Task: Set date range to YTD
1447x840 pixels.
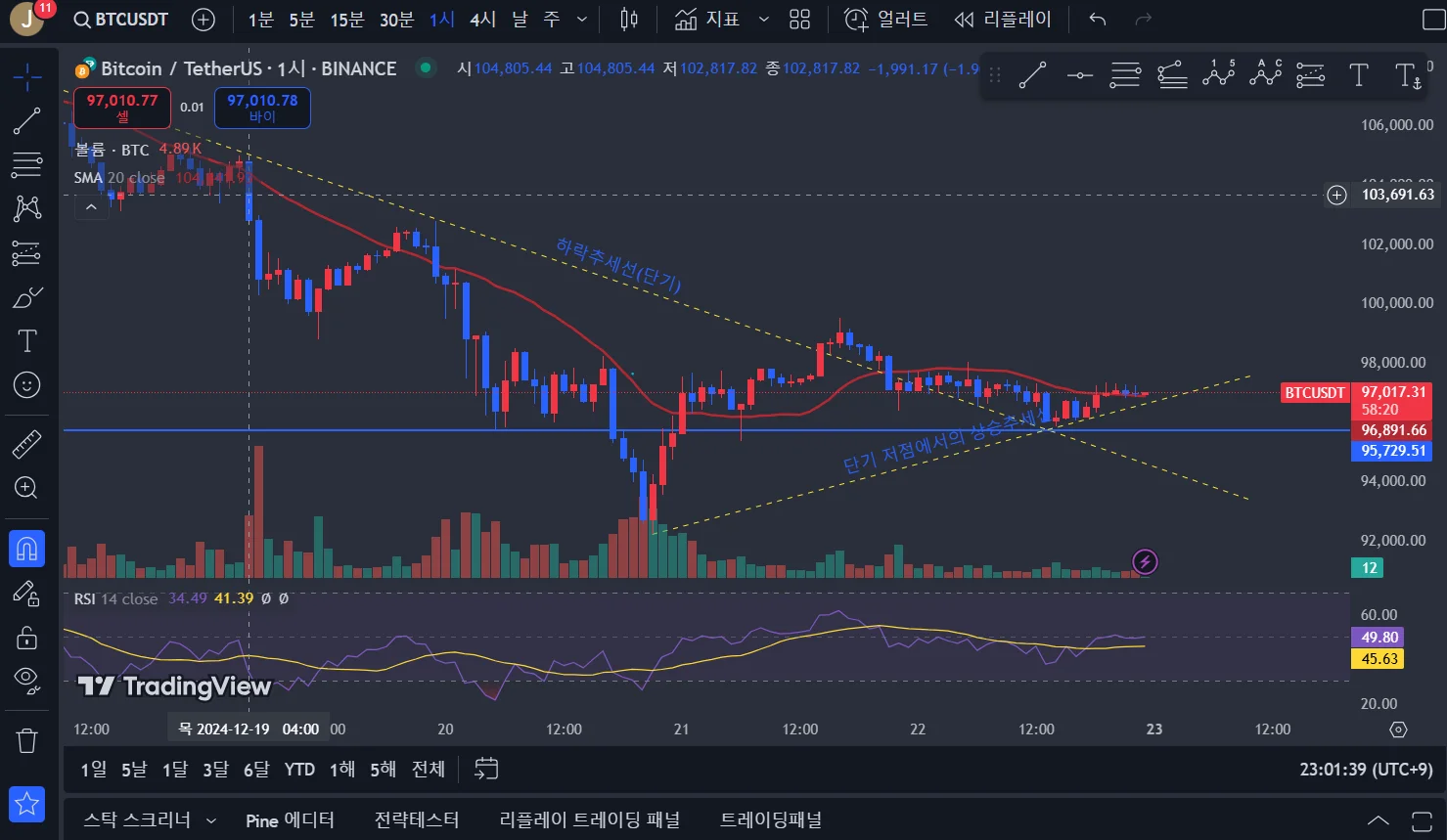Action: point(299,770)
